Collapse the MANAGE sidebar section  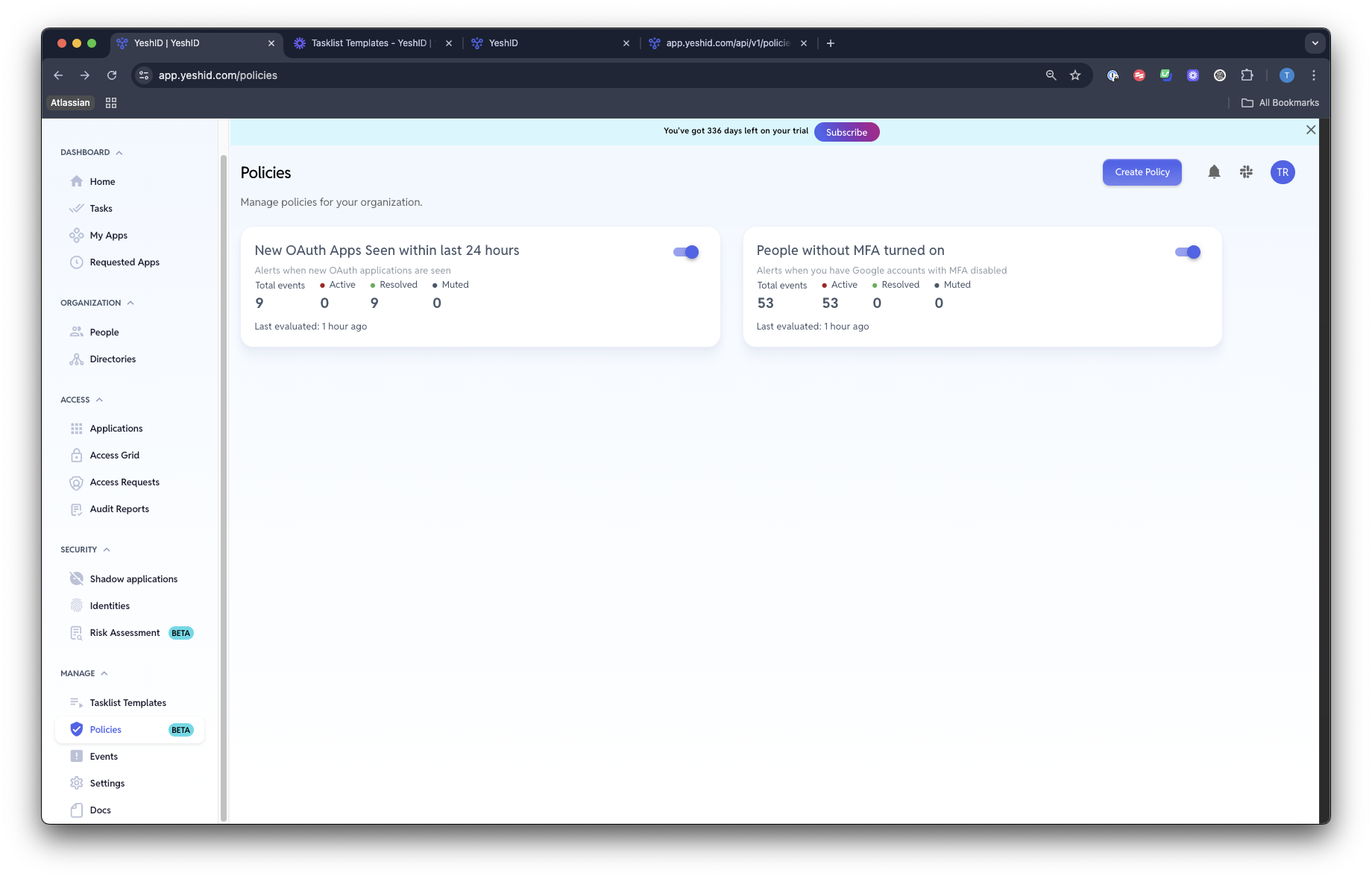[104, 673]
